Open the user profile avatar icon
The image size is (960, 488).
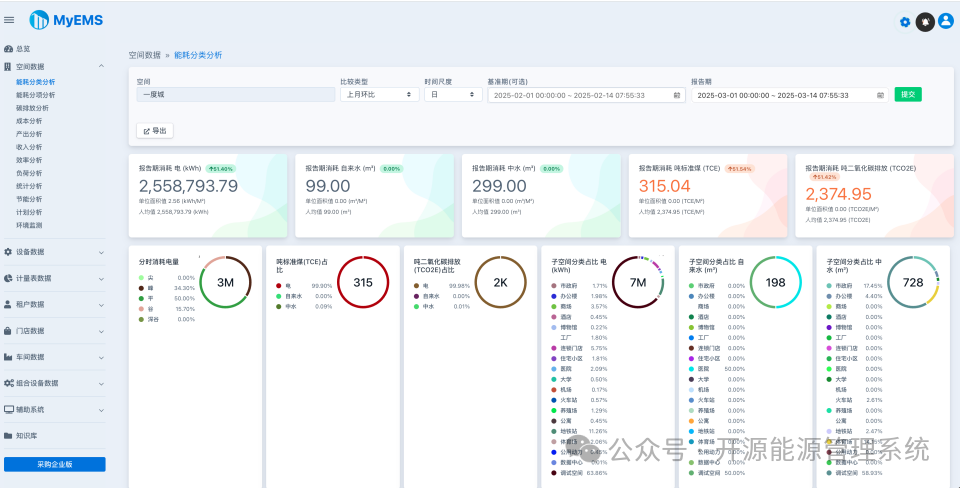(946, 21)
